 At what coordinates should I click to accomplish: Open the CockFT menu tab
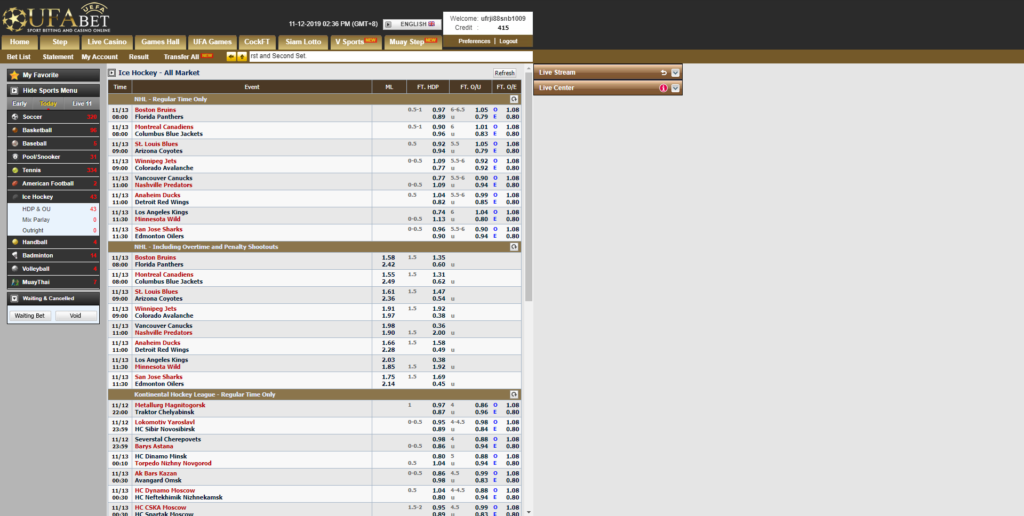pos(257,42)
